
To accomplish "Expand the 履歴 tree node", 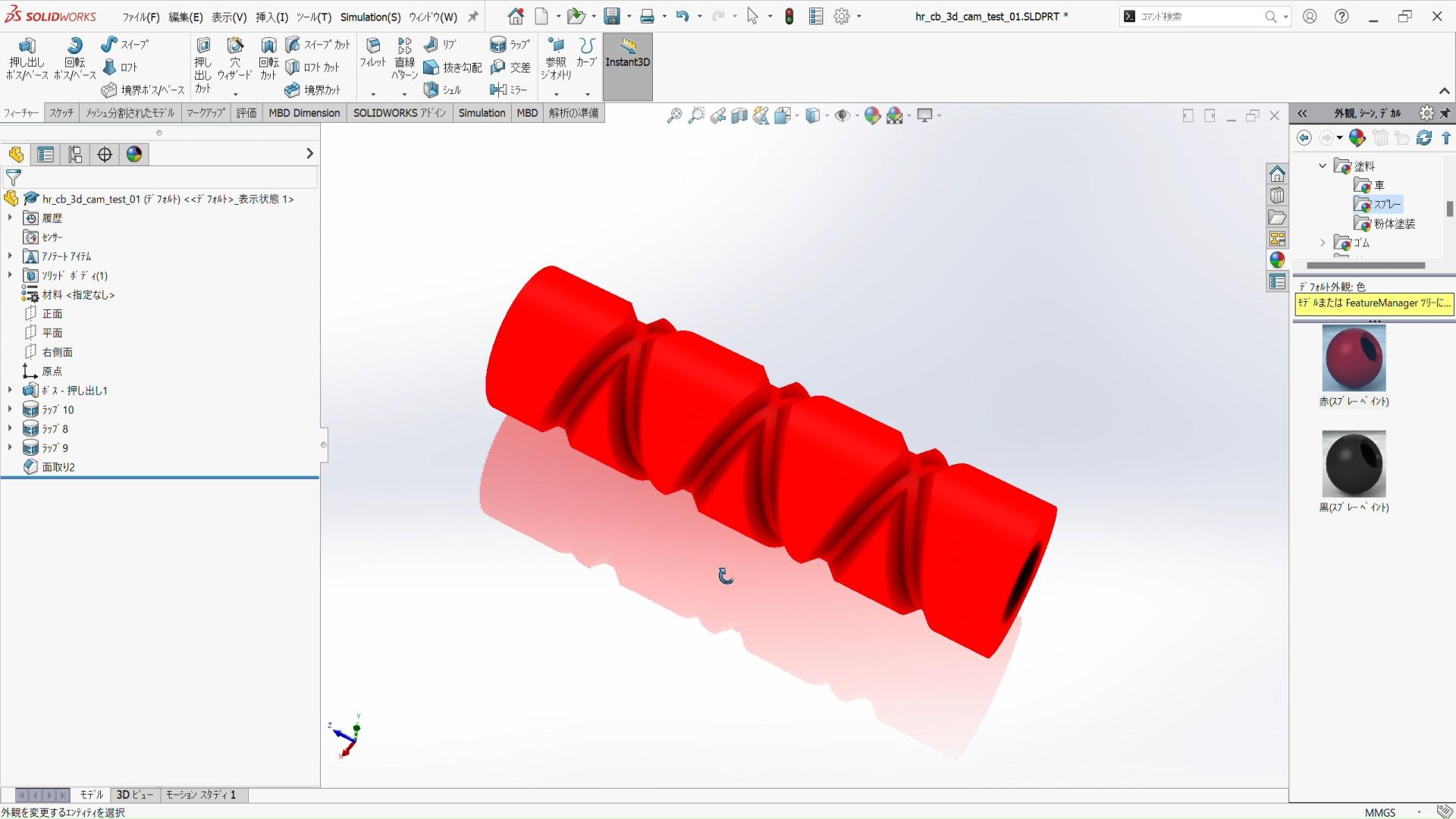I will click(x=10, y=218).
